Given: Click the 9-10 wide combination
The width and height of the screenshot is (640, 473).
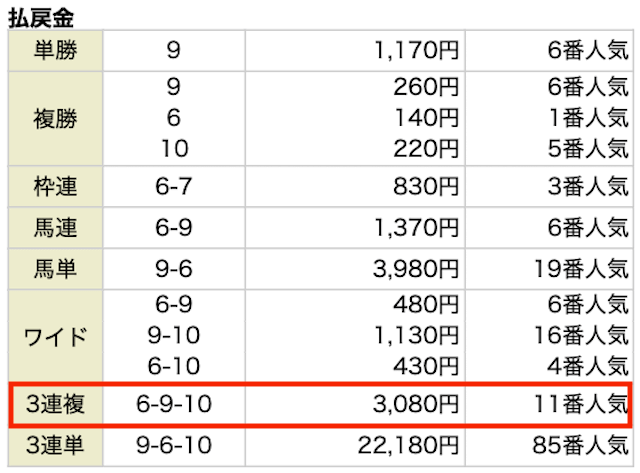Looking at the screenshot, I should click(x=173, y=335).
